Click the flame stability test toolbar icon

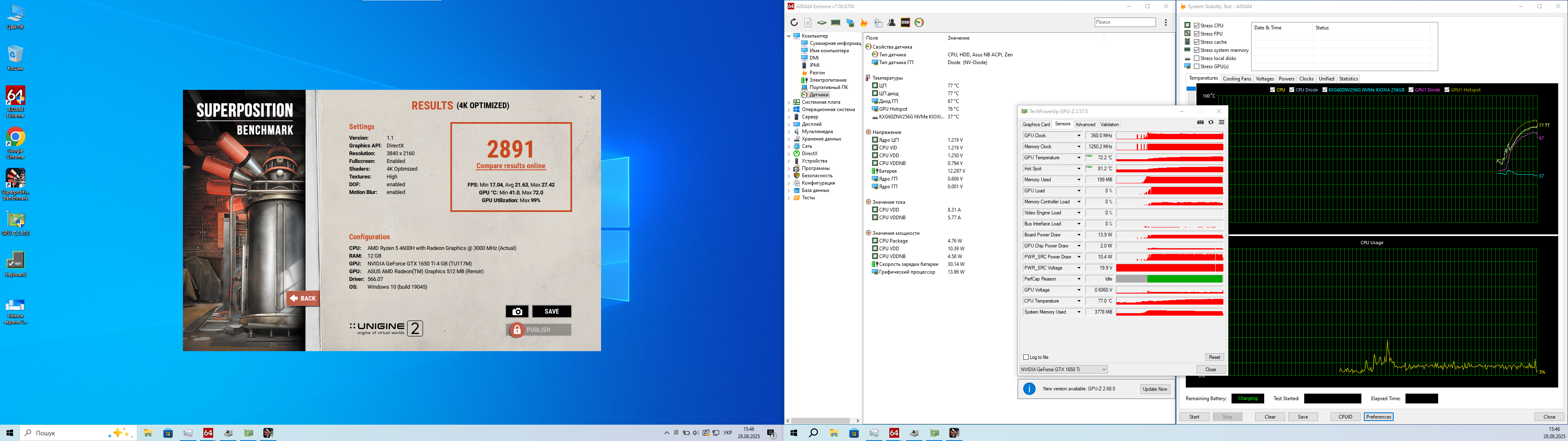864,22
